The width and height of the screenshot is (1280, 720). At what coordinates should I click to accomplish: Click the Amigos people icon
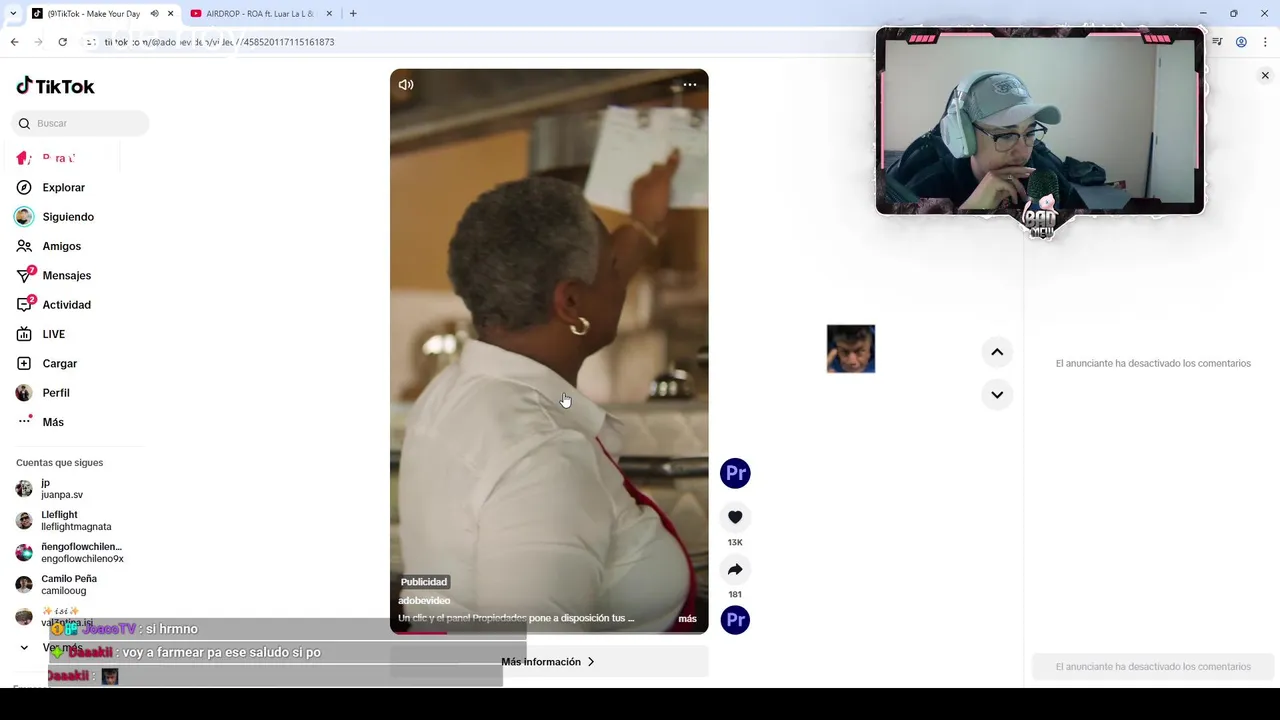pos(24,246)
